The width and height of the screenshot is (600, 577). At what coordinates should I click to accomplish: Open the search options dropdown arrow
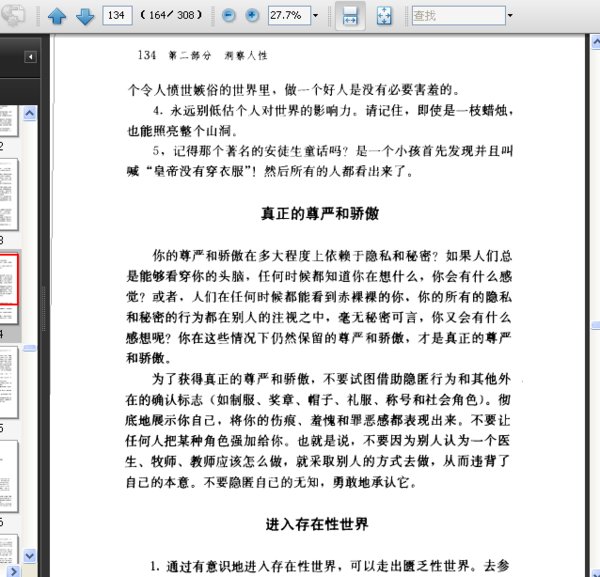[510, 16]
